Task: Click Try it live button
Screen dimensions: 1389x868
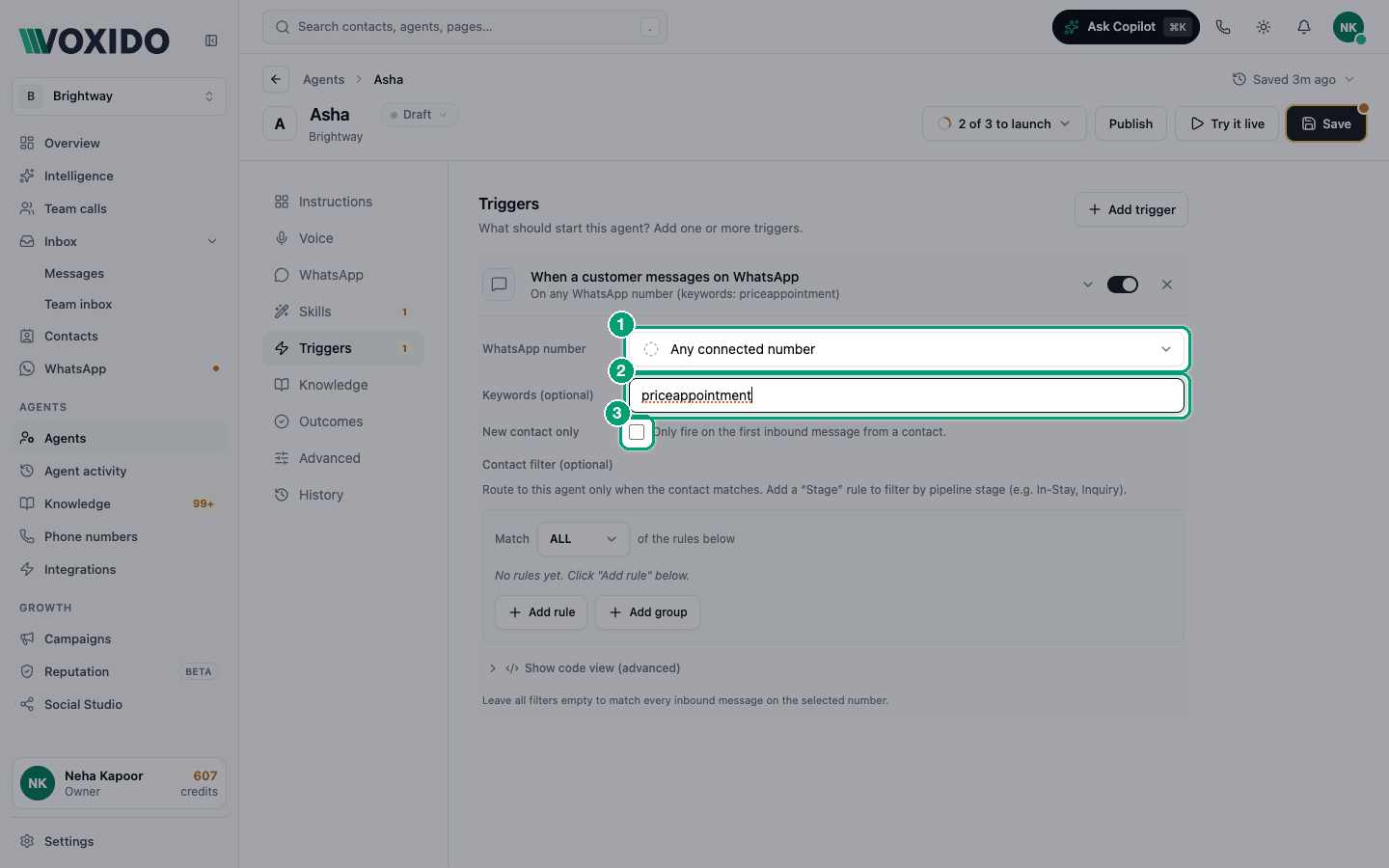Action: click(1227, 123)
